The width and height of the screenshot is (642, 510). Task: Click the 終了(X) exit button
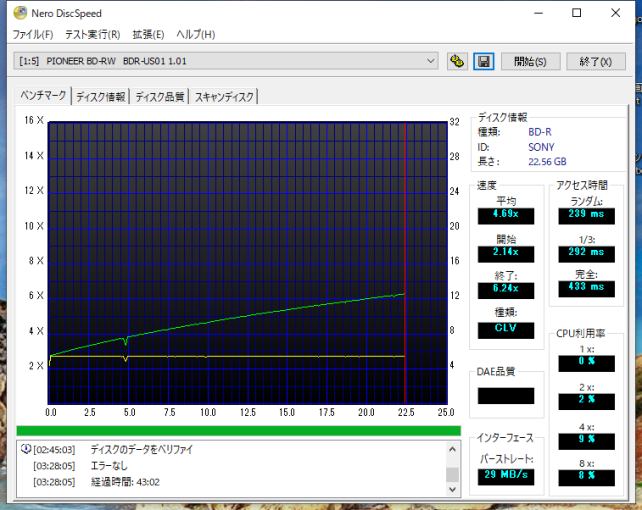point(596,61)
